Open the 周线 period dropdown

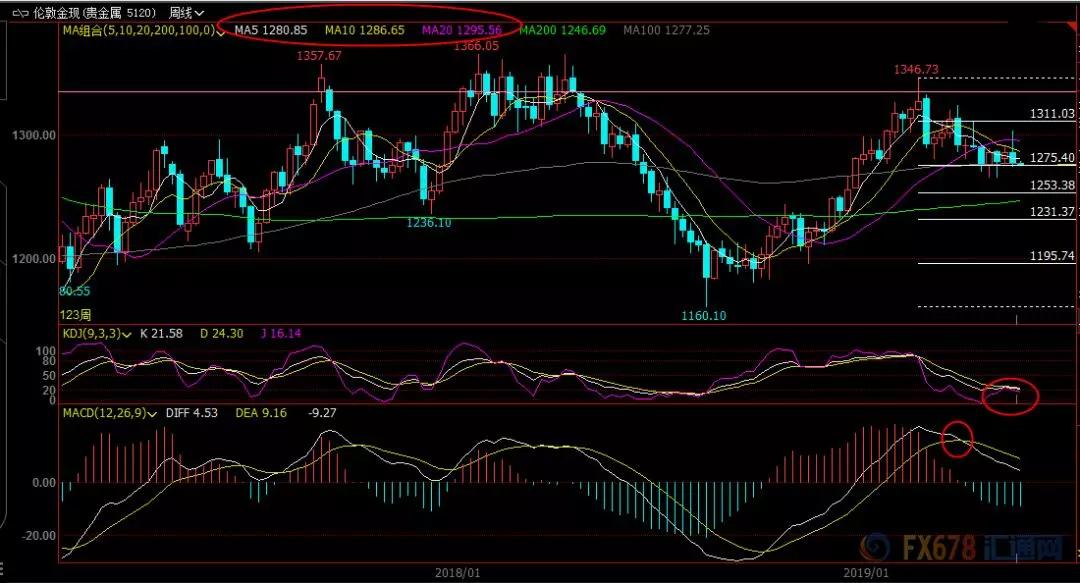(x=186, y=13)
